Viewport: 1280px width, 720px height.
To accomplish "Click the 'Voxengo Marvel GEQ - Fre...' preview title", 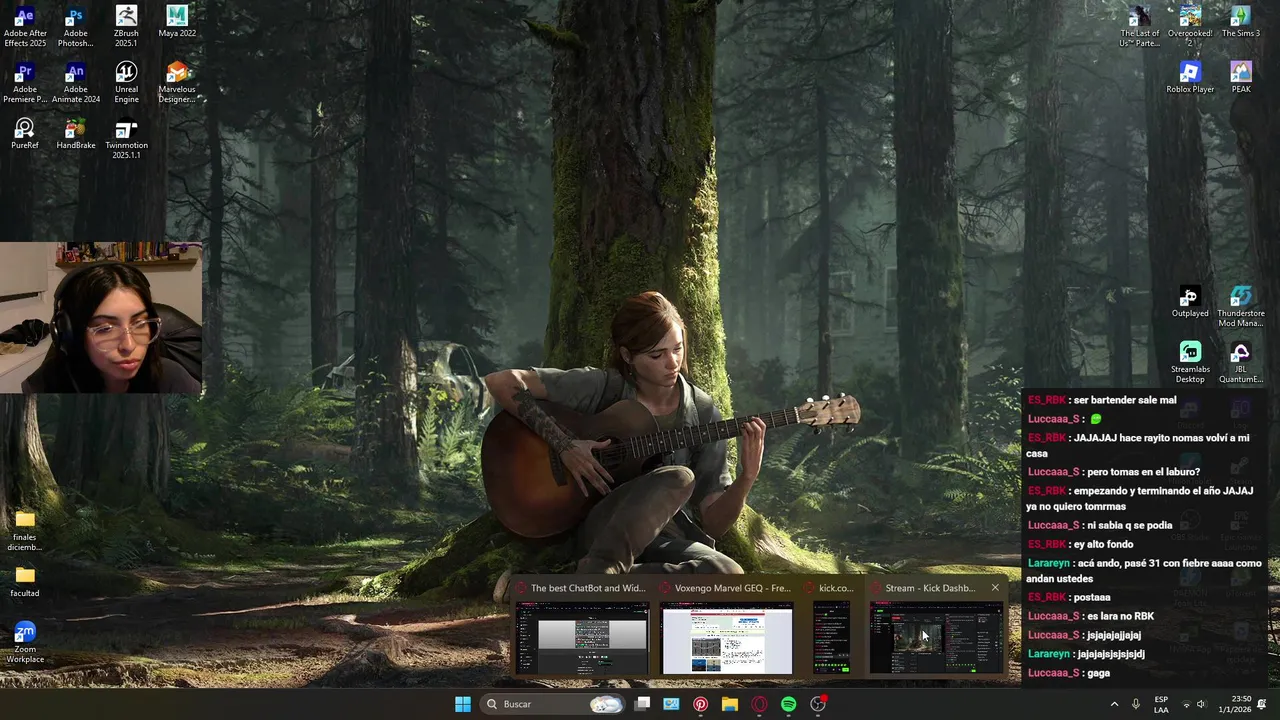I will 732,588.
